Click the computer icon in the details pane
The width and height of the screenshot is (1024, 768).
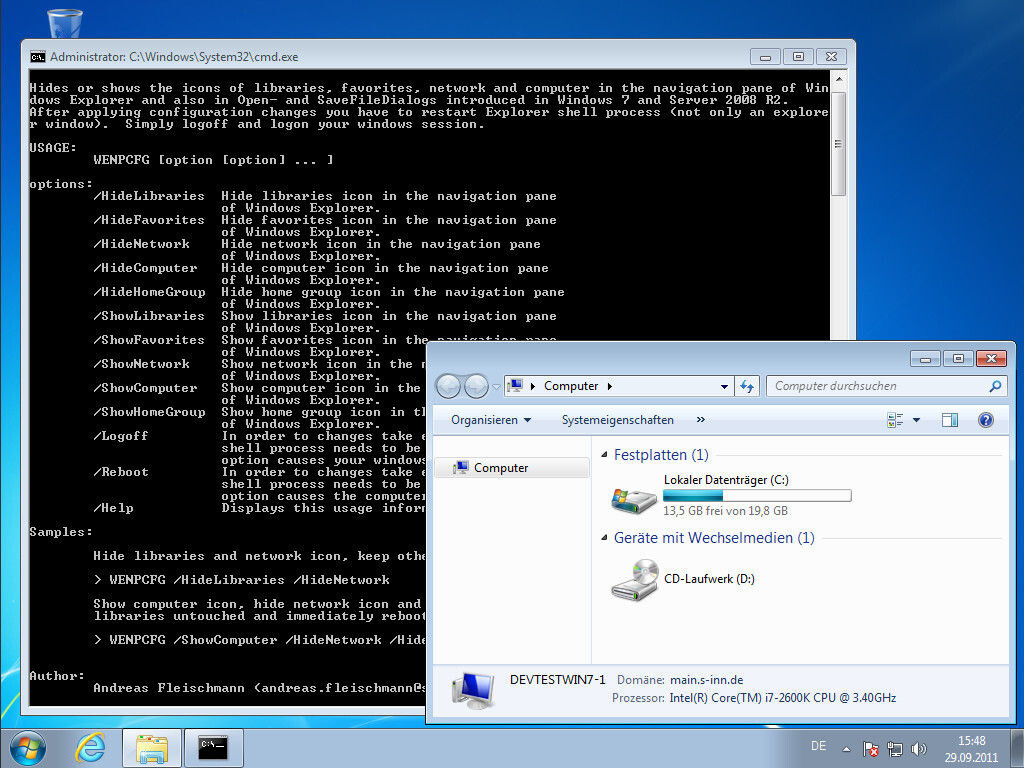tap(473, 691)
